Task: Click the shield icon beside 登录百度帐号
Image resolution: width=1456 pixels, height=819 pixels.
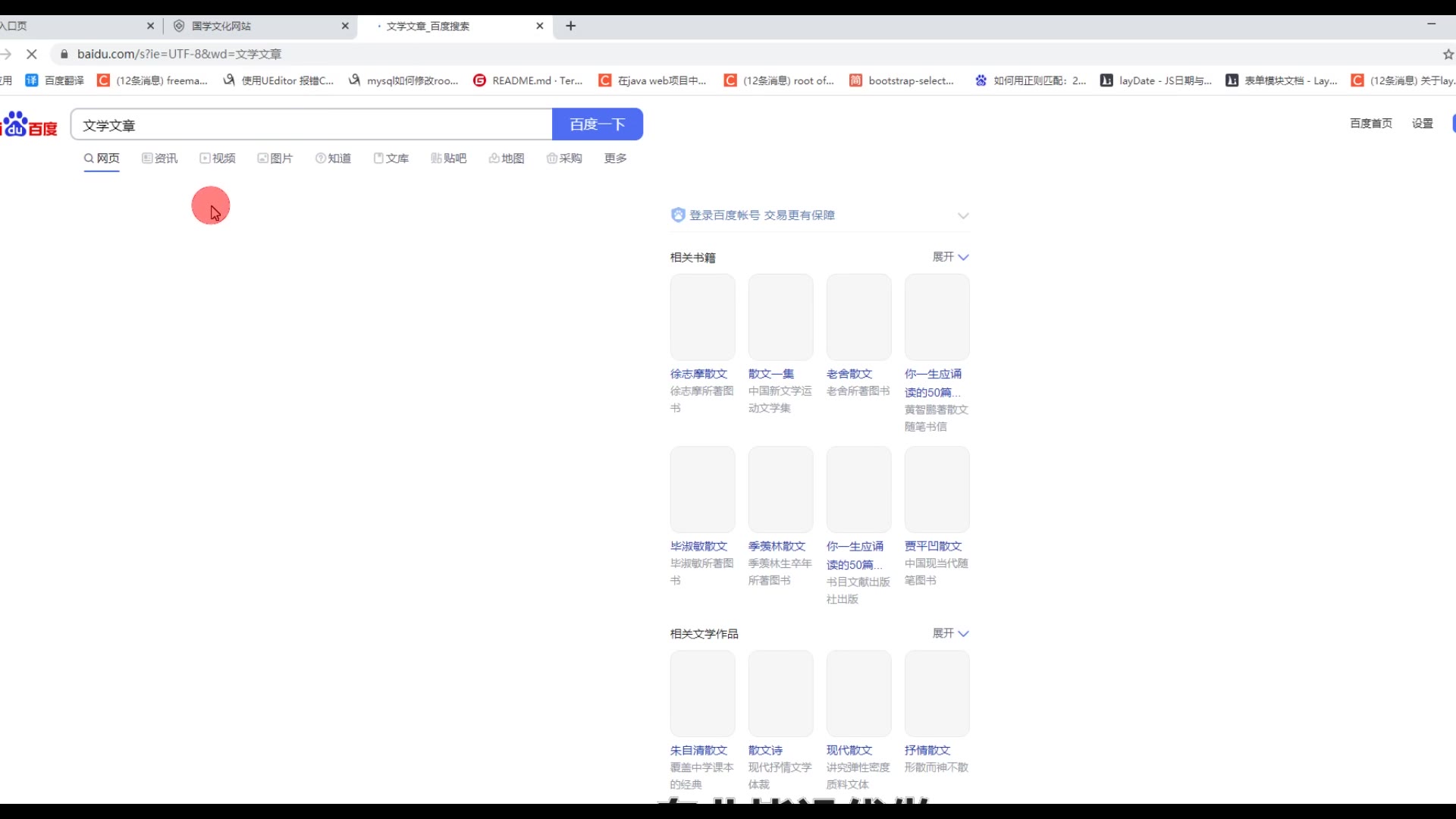Action: [678, 215]
